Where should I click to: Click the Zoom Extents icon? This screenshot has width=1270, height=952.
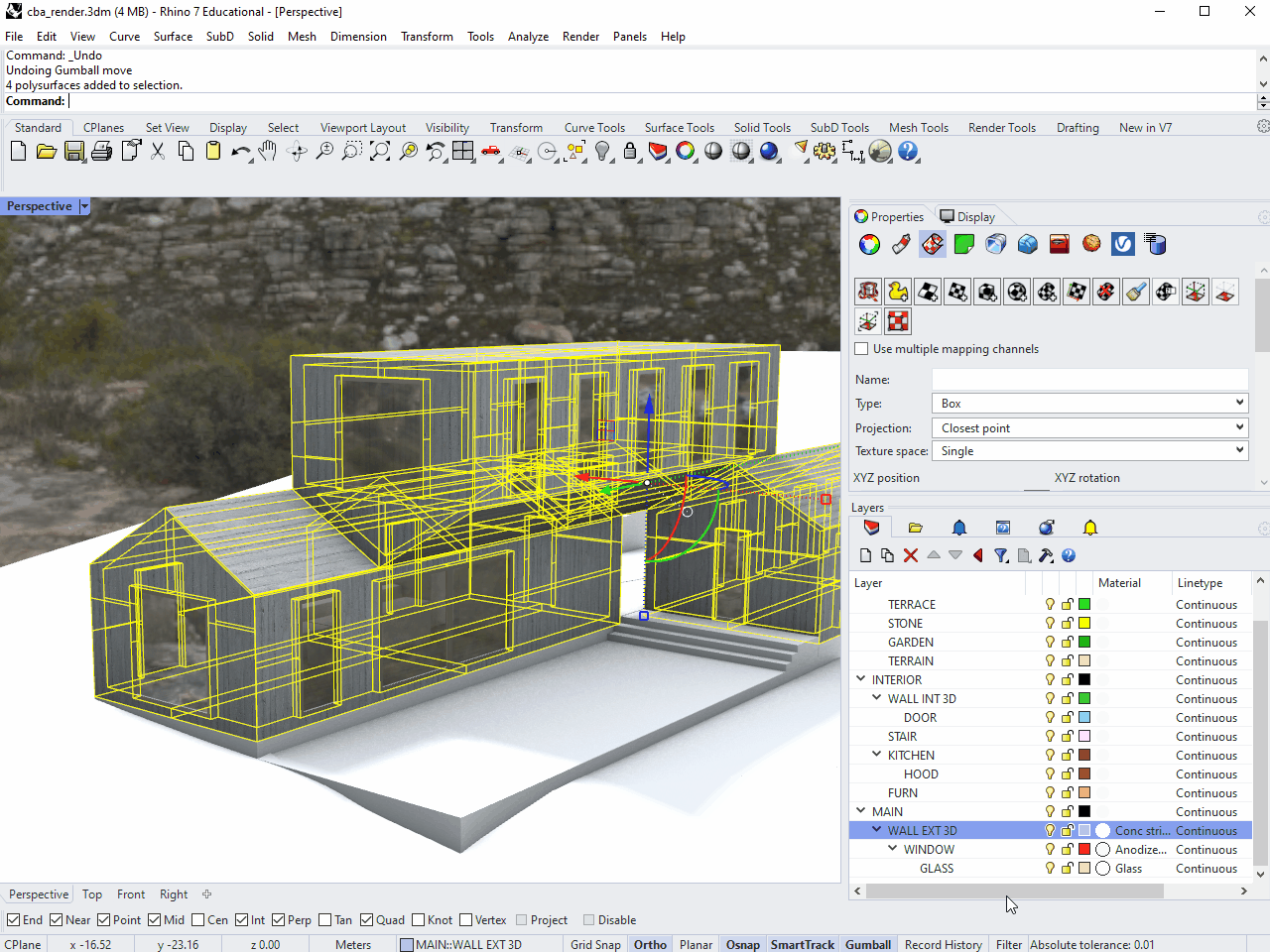tap(380, 151)
